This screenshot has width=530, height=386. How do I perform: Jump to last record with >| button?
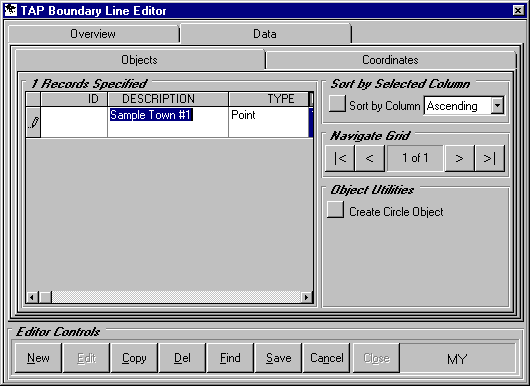pyautogui.click(x=489, y=158)
